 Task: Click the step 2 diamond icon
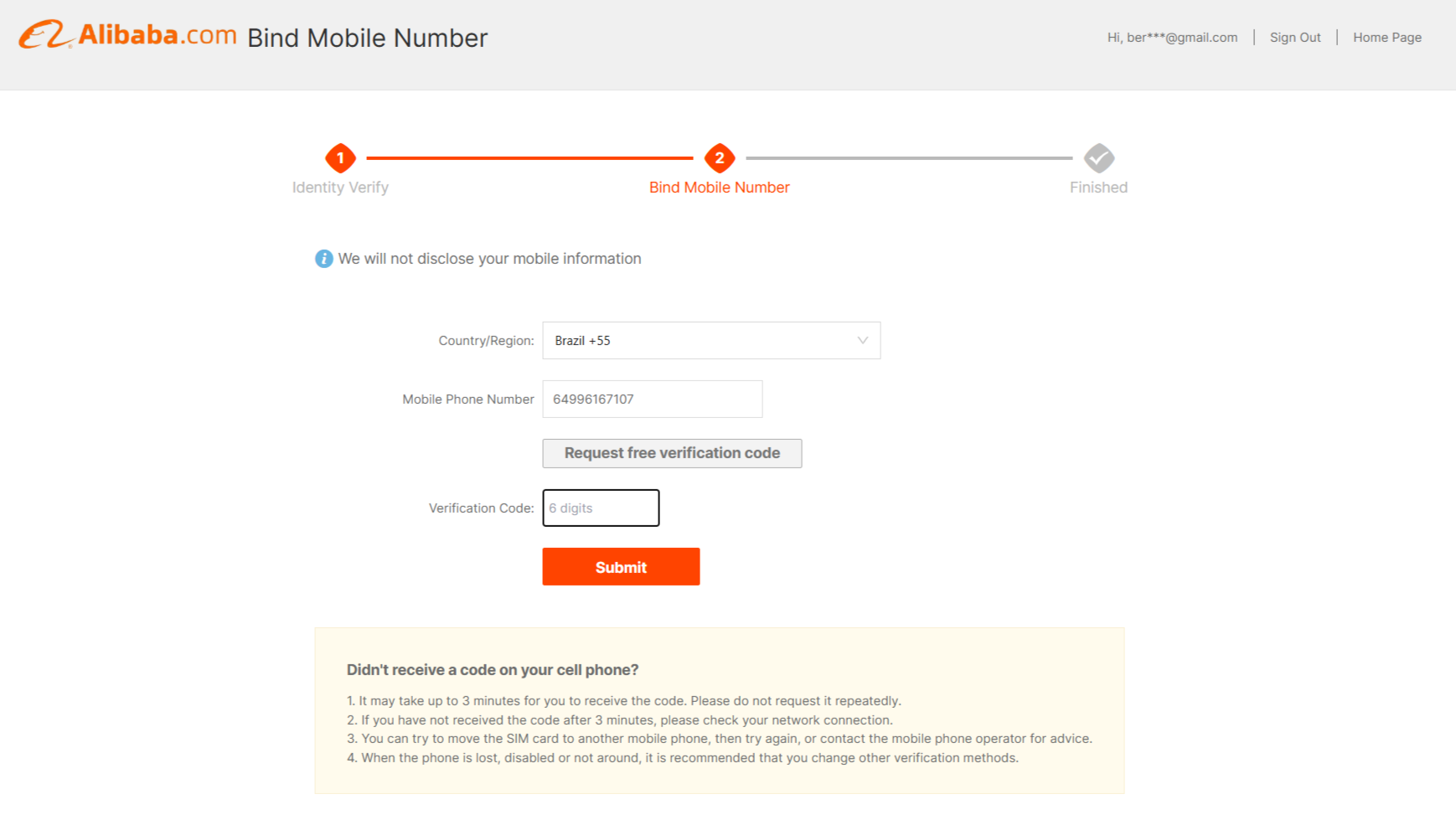click(720, 157)
